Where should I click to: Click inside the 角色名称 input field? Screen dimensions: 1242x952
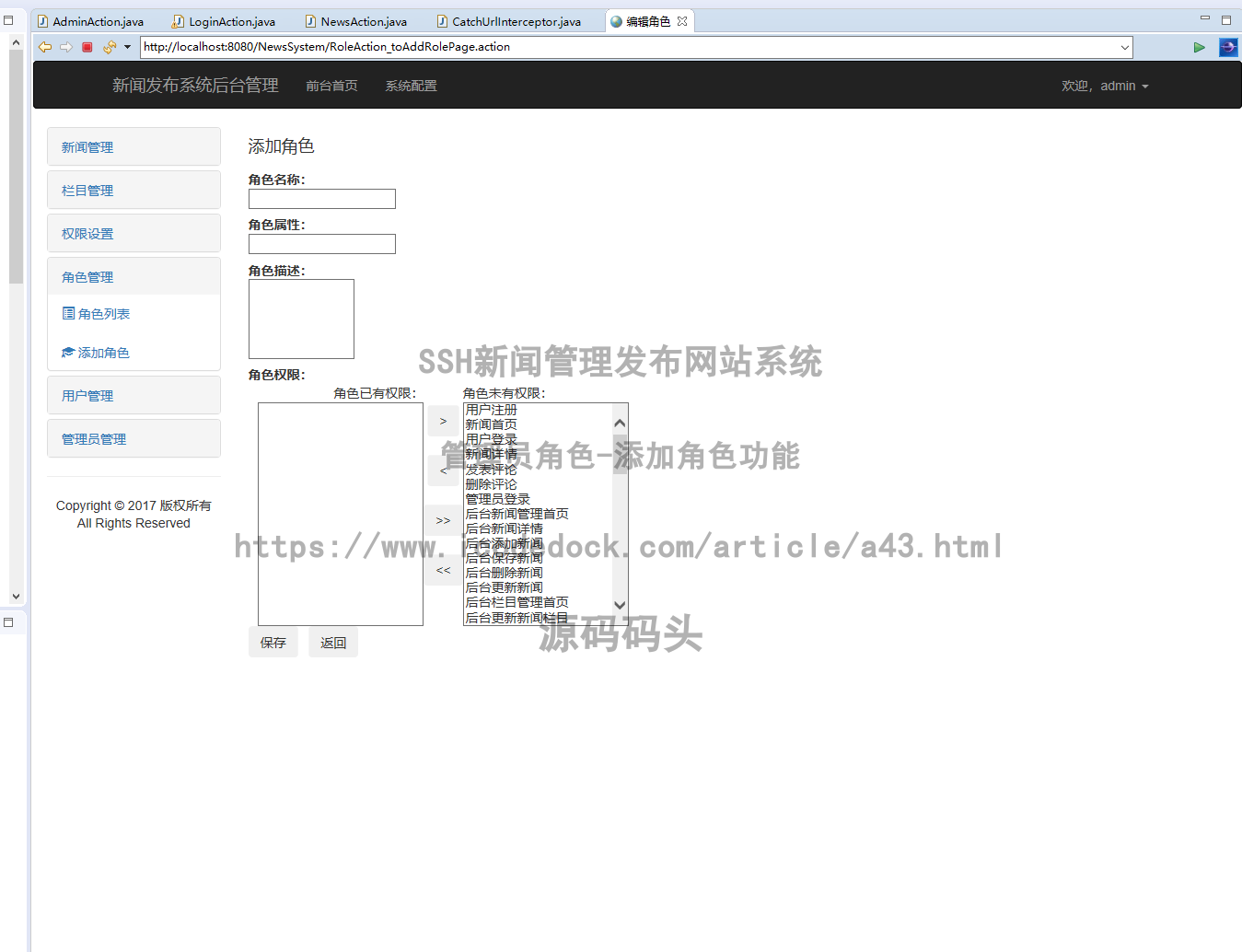321,199
